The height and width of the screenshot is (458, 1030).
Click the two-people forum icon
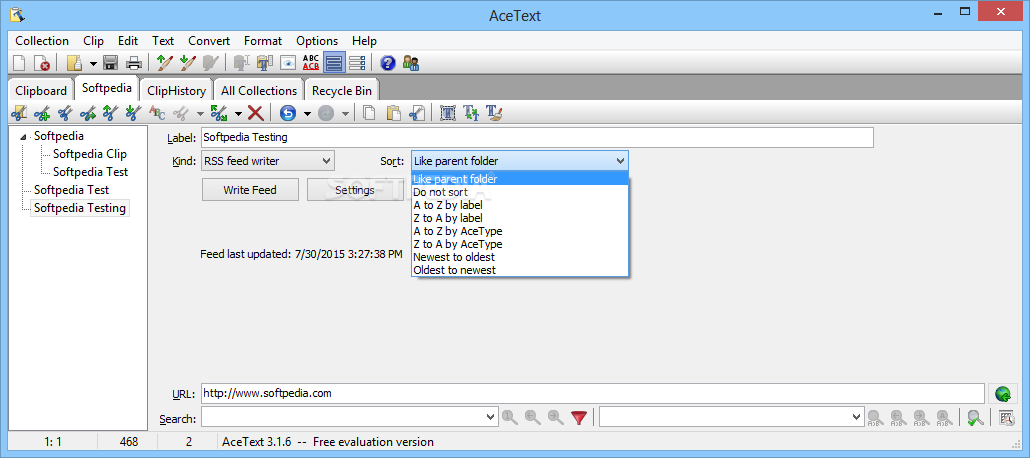[411, 63]
